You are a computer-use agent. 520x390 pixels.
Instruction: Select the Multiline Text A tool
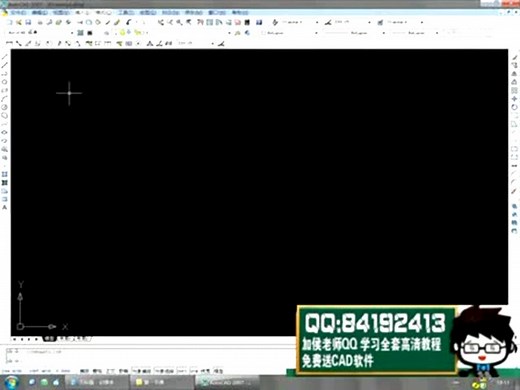coord(5,208)
